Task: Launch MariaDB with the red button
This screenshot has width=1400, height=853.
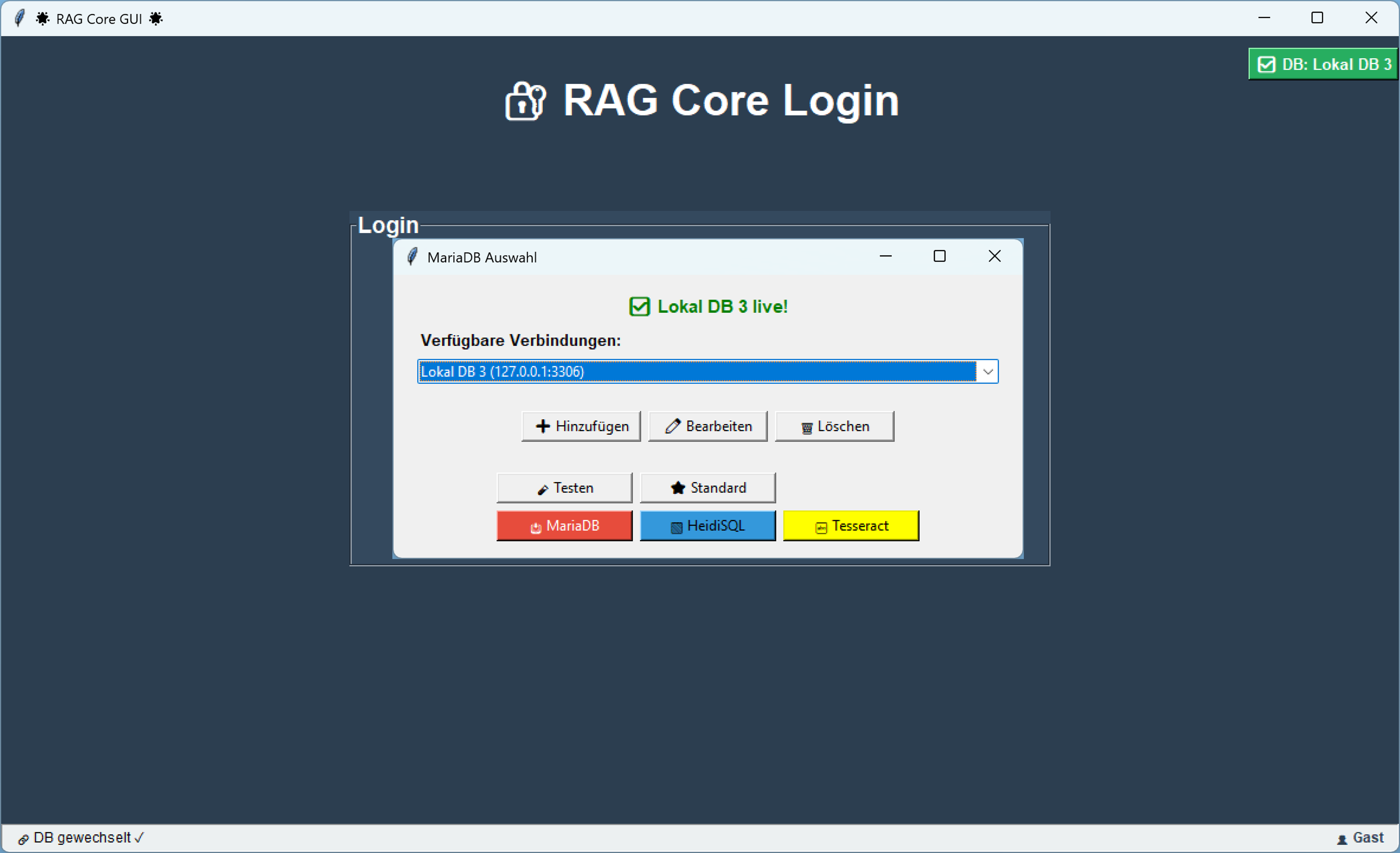Action: [x=564, y=526]
